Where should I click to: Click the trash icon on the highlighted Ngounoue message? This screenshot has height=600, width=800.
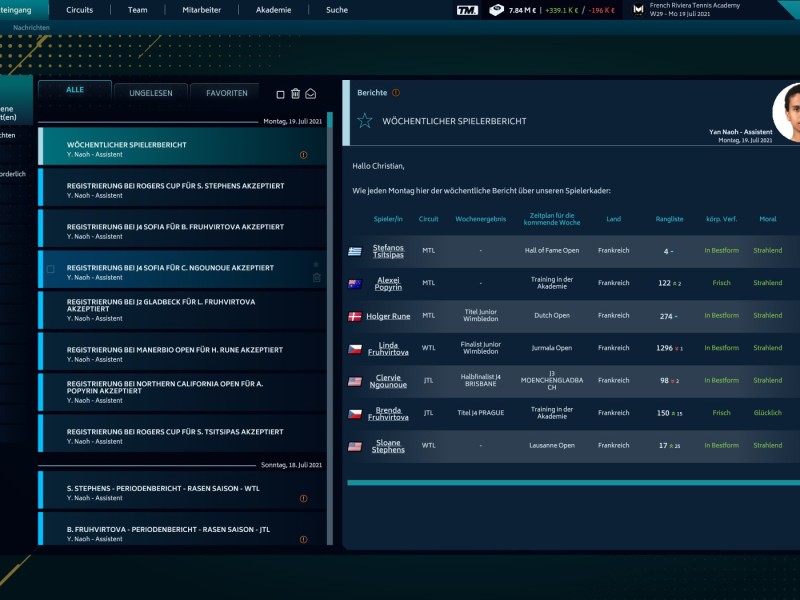point(317,278)
